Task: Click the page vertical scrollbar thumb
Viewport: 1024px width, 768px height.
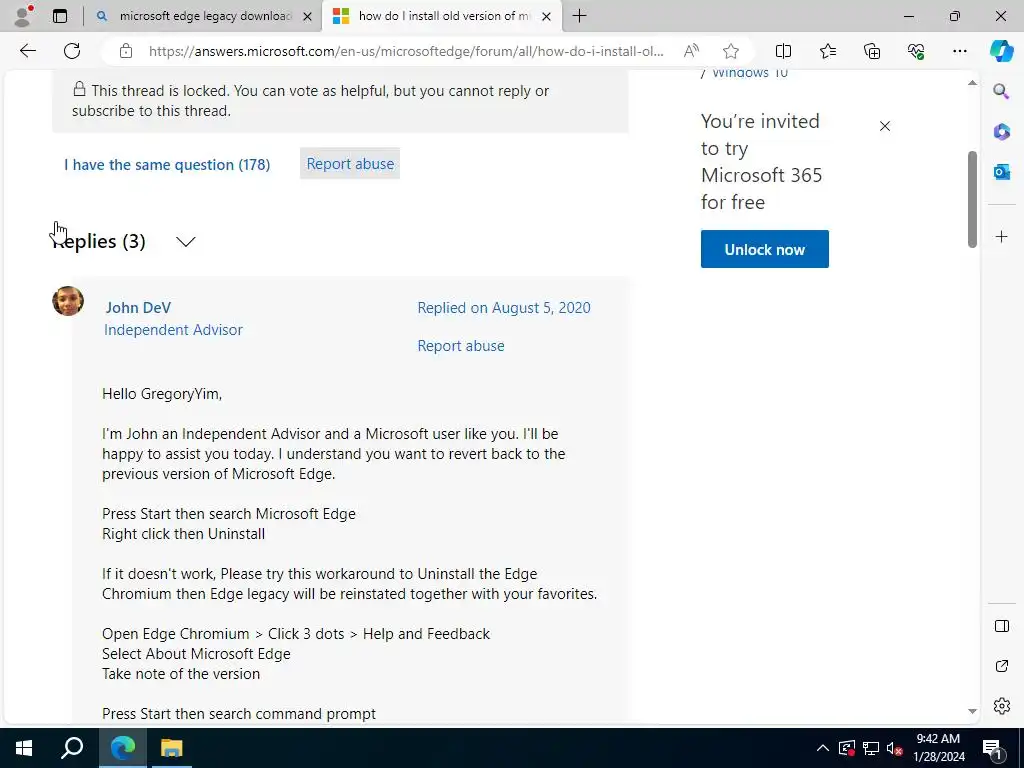Action: (972, 199)
